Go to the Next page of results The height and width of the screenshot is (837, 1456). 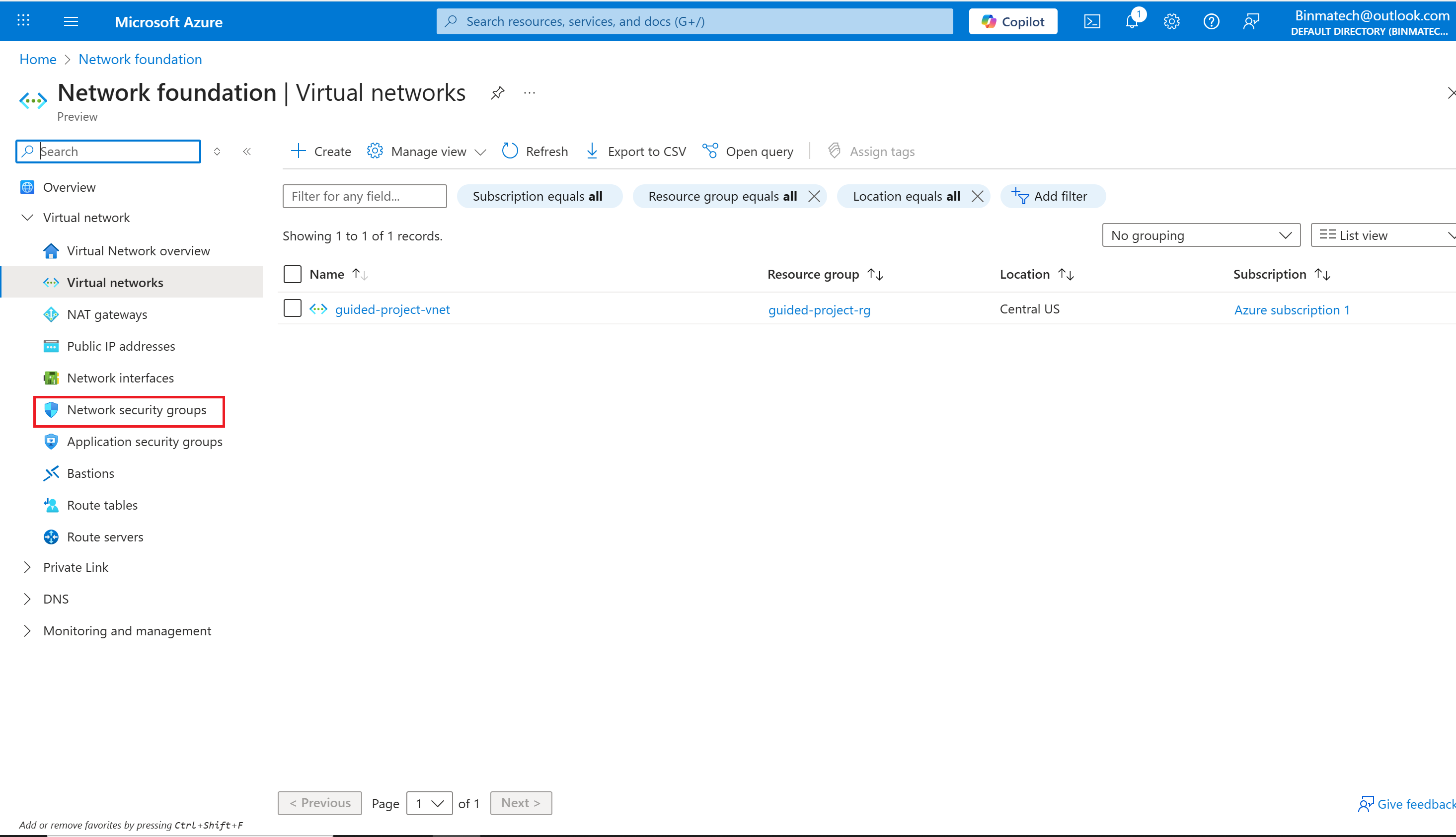520,803
